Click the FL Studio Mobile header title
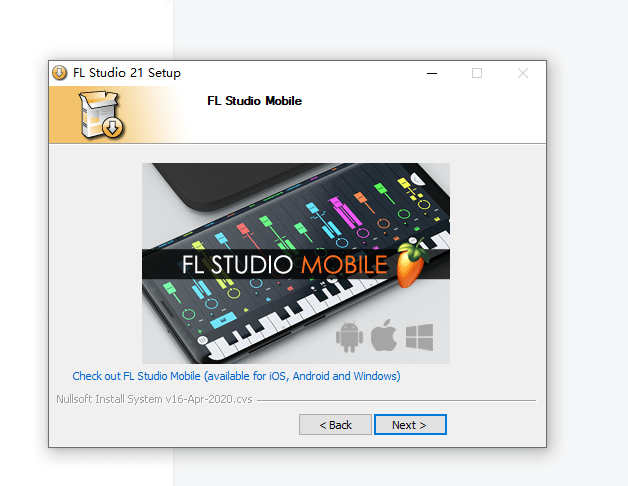 254,101
